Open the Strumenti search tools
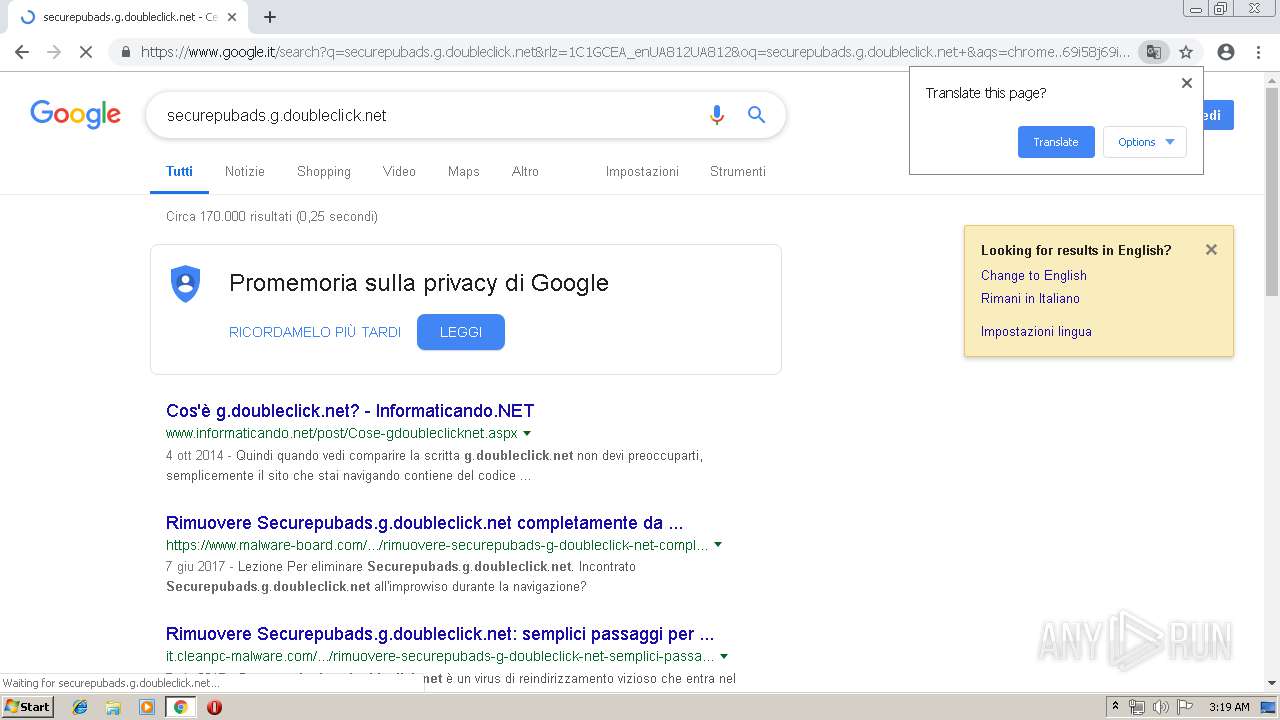Image resolution: width=1280 pixels, height=720 pixels. tap(738, 172)
